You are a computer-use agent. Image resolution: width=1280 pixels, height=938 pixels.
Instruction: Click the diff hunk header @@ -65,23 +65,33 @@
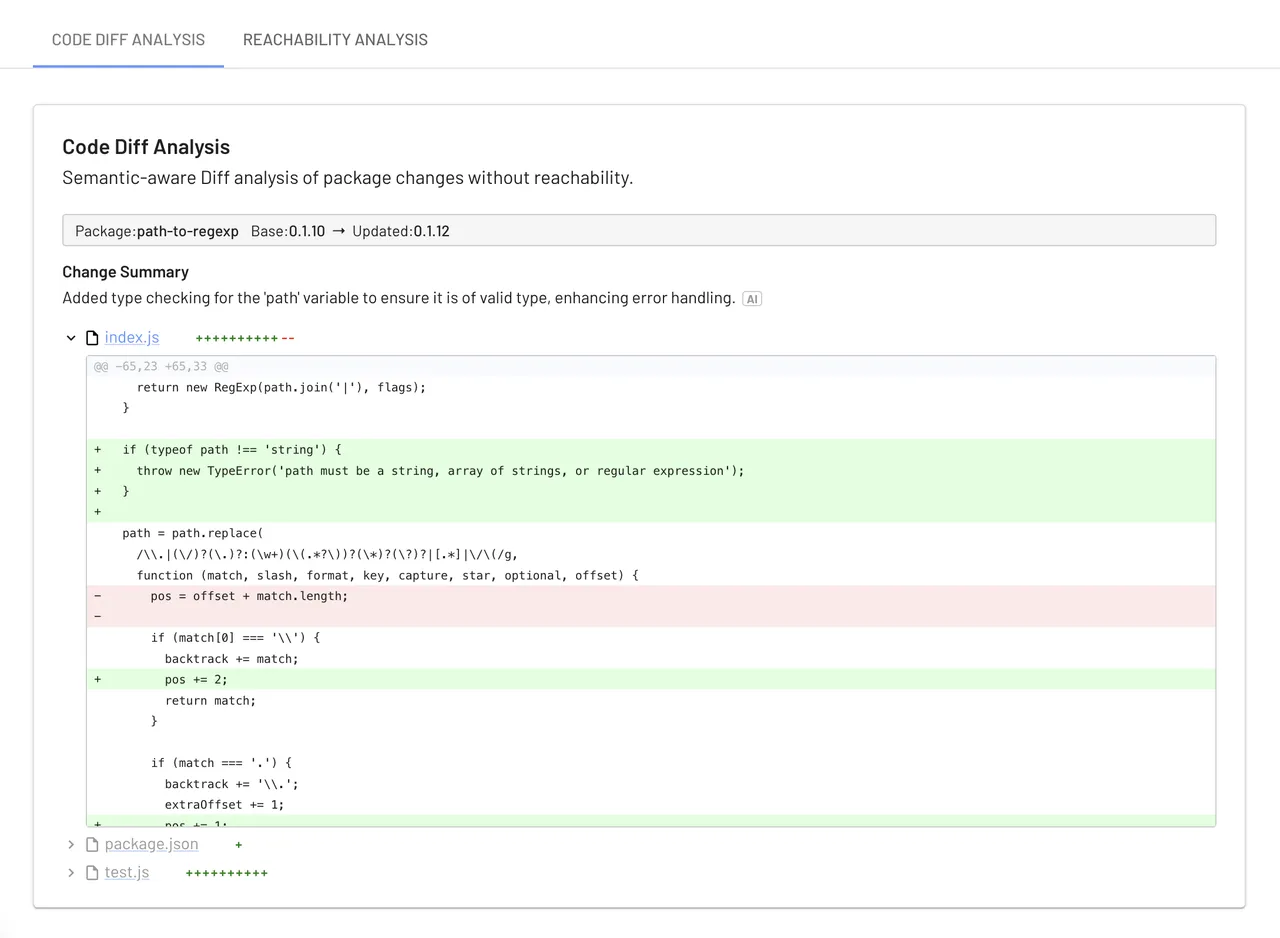[x=161, y=367]
